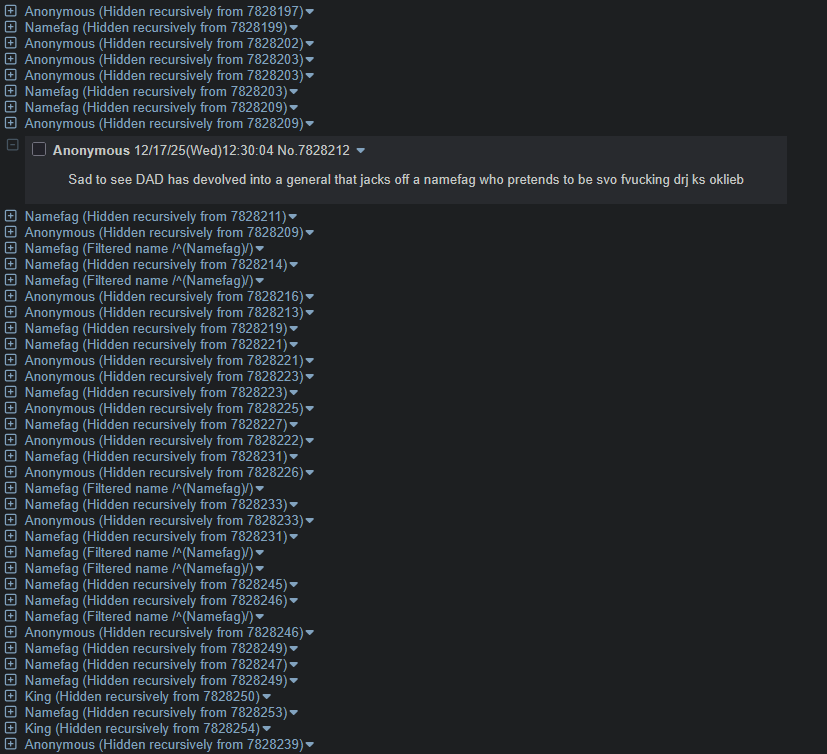Show hidden post from 7828197 with plus icon
The image size is (827, 754).
[11, 11]
